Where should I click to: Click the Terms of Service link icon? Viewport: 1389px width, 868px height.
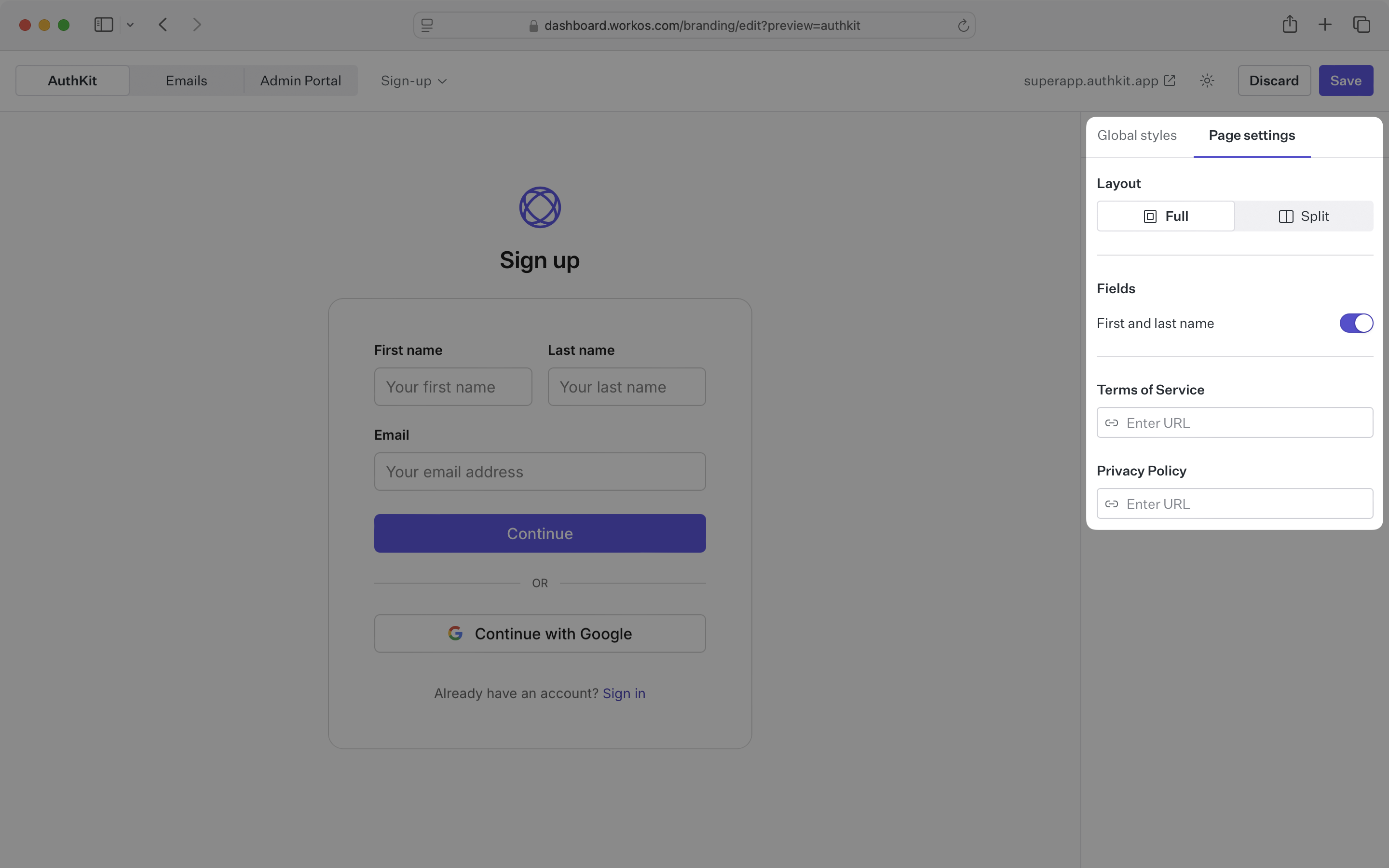[1112, 422]
